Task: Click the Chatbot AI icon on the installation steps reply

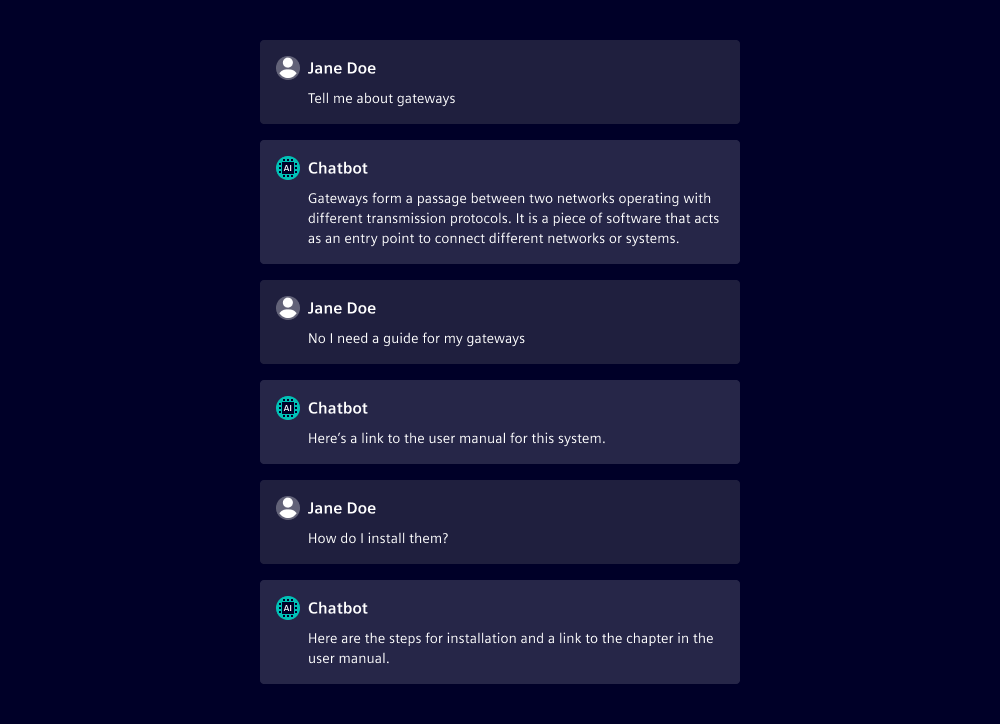Action: pos(288,608)
